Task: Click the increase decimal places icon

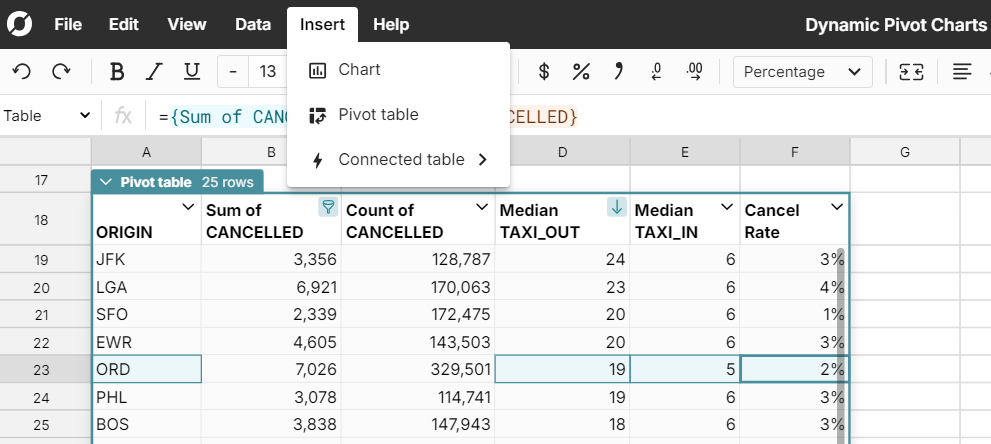Action: coord(694,71)
